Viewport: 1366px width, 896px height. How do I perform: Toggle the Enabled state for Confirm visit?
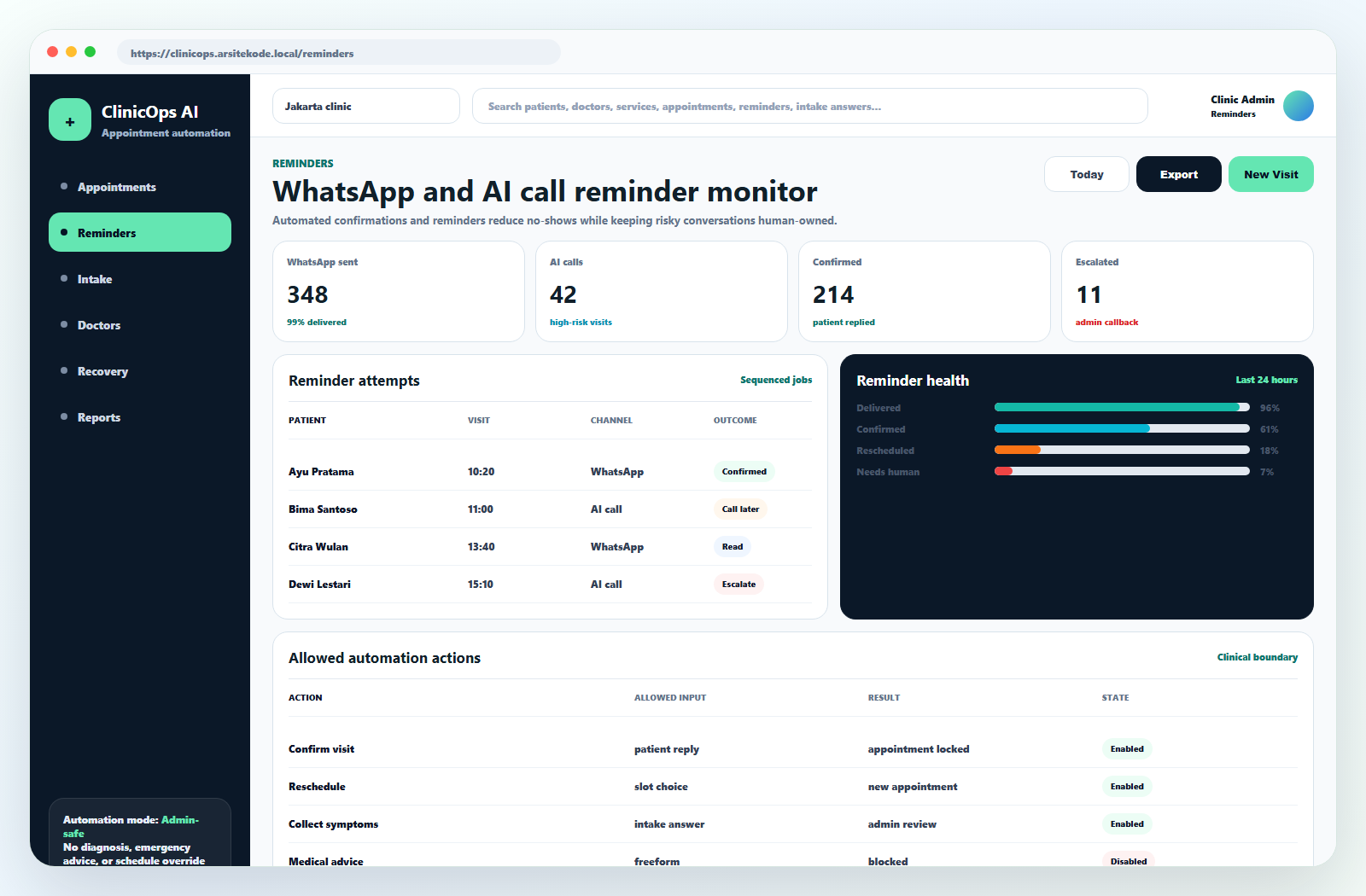click(x=1127, y=748)
